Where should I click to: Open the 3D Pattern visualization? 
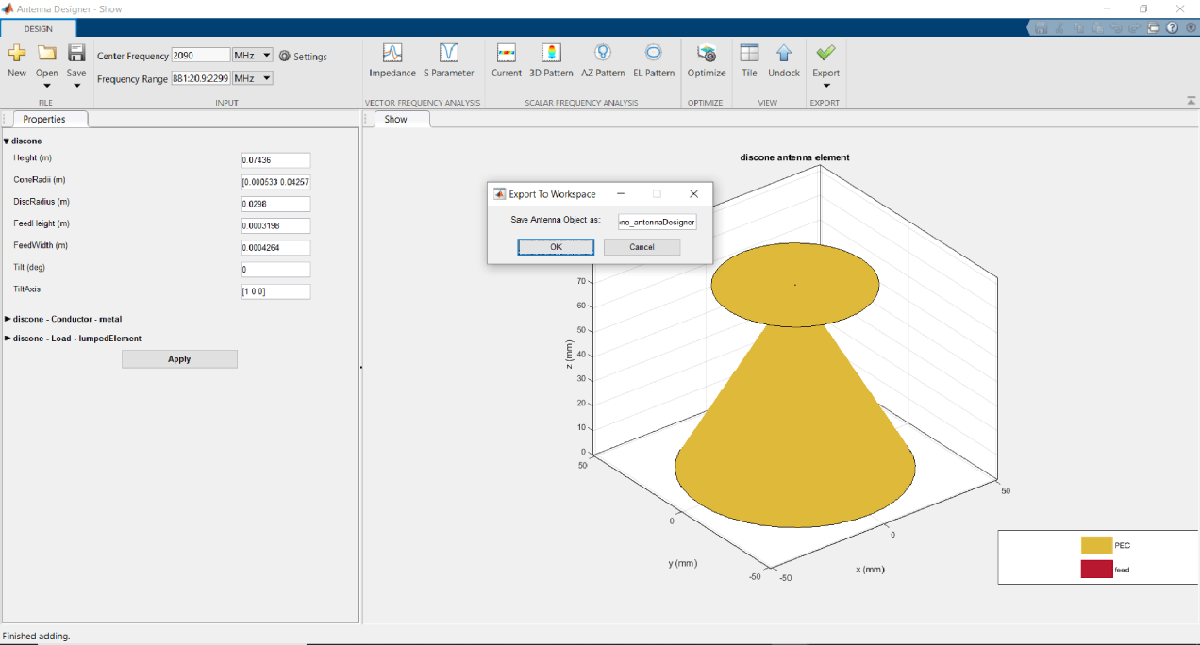coord(551,54)
